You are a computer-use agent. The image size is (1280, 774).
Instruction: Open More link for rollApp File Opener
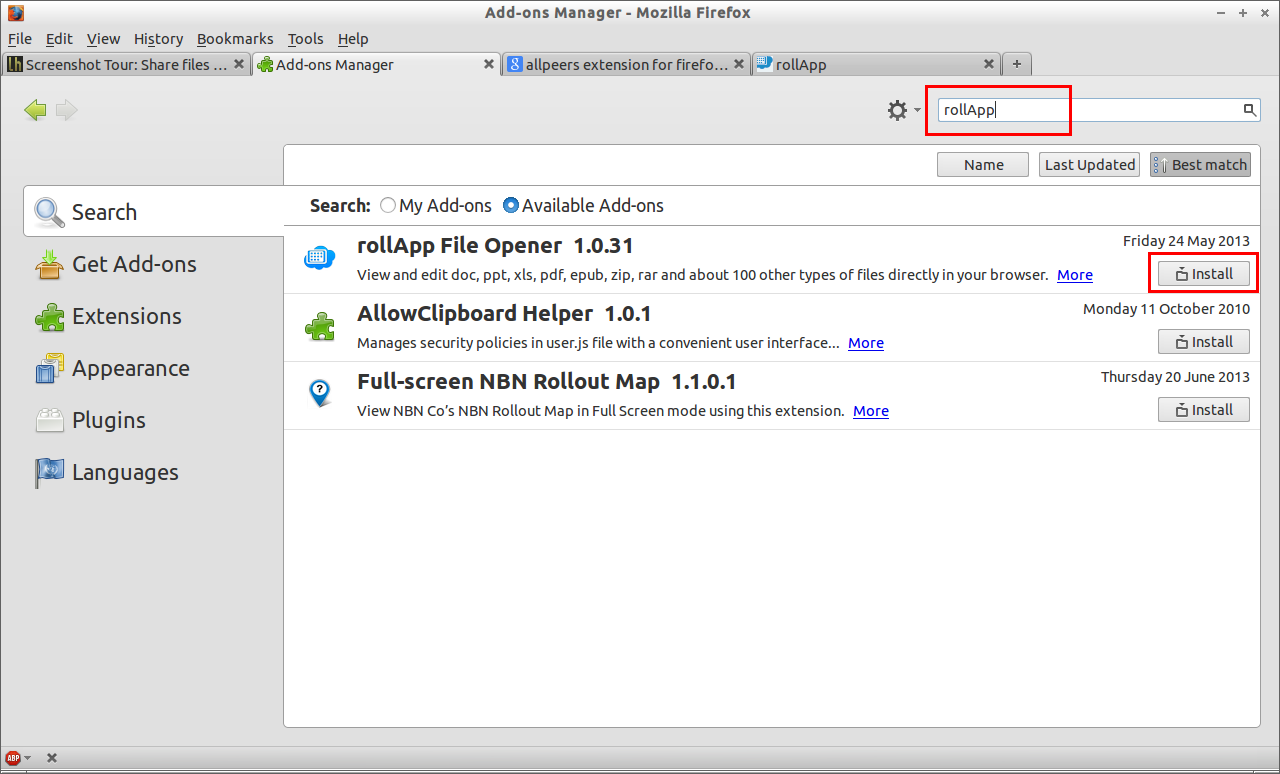1075,275
